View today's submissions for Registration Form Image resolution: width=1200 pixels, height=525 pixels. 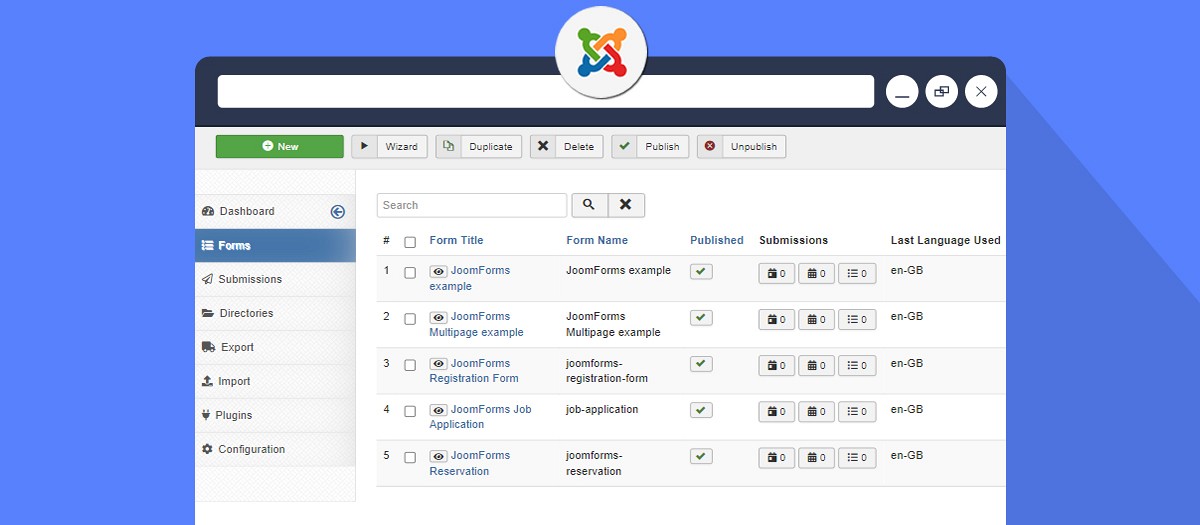[x=777, y=366]
